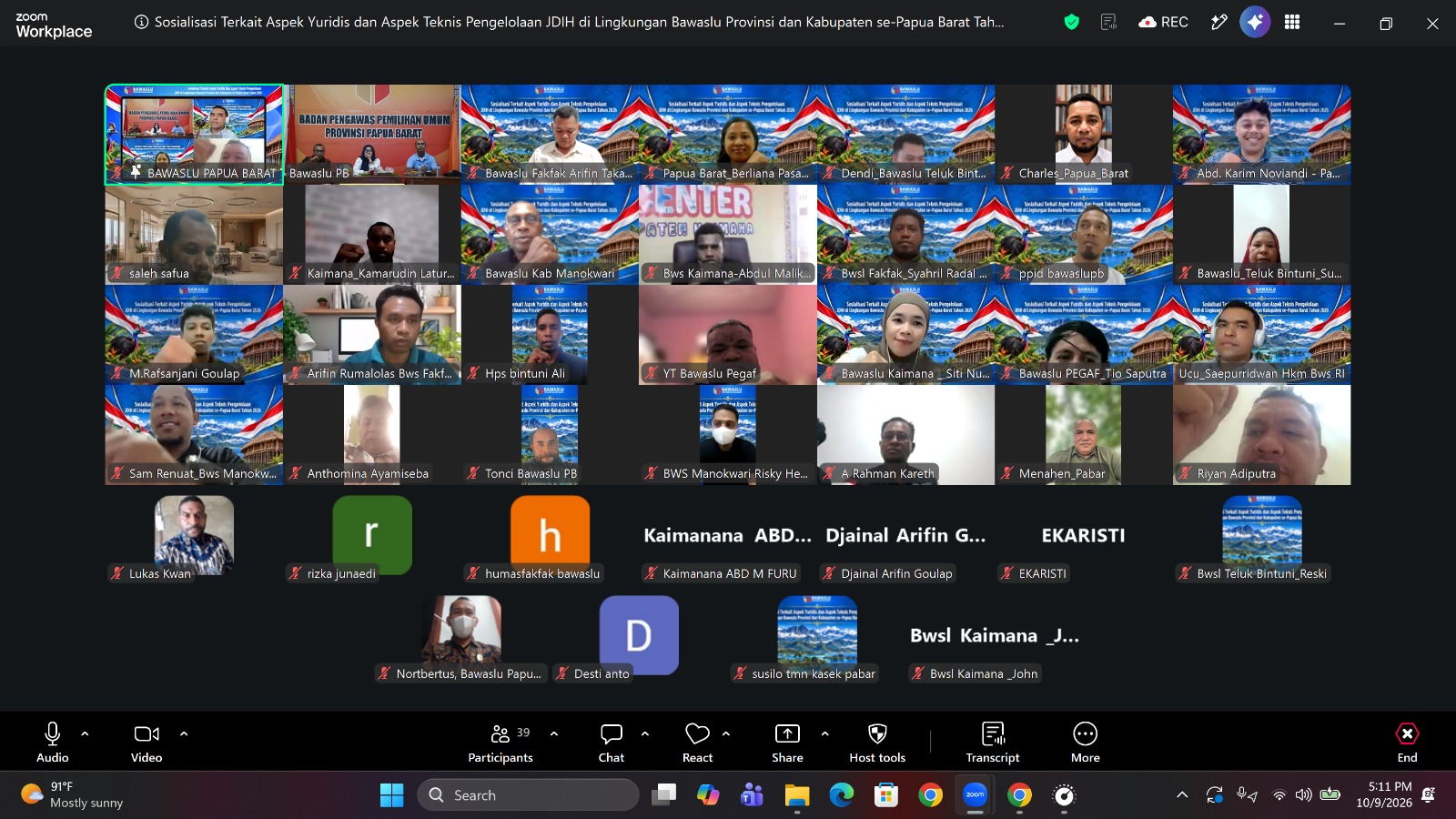The height and width of the screenshot is (819, 1456).
Task: Expand video options chevron next to Video
Action: coord(184,733)
